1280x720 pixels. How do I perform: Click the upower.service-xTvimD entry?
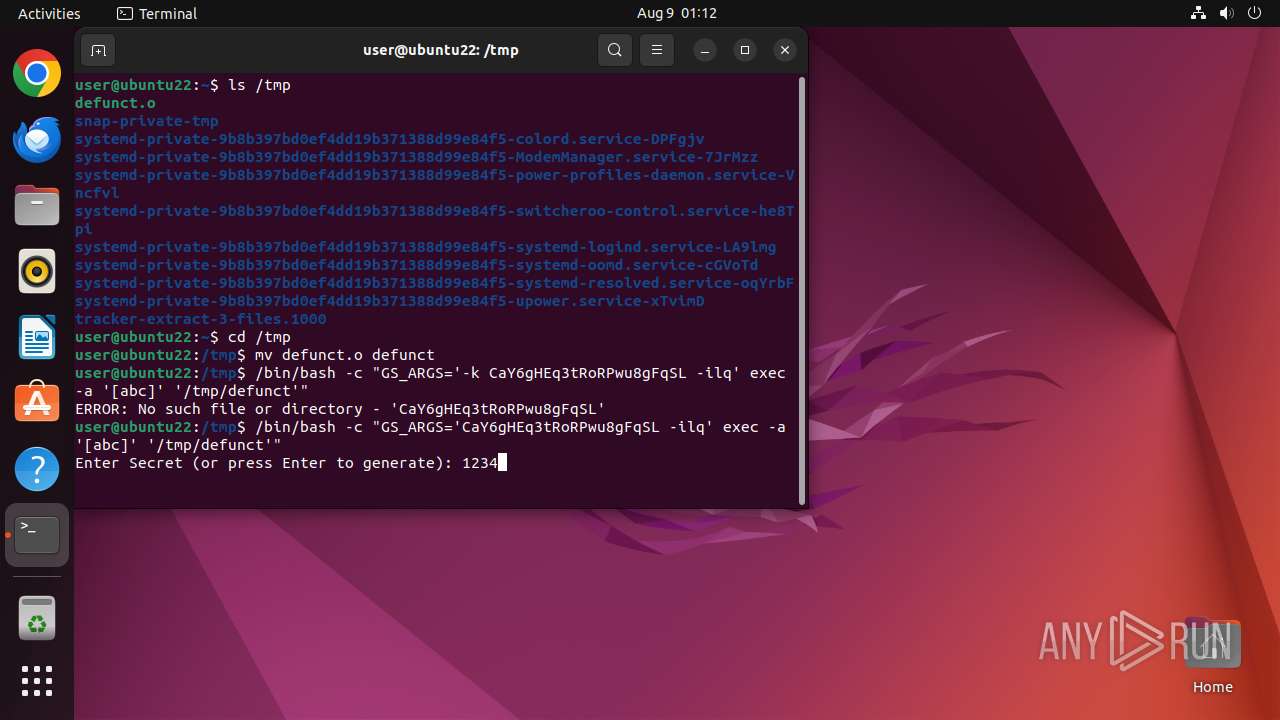coord(390,301)
